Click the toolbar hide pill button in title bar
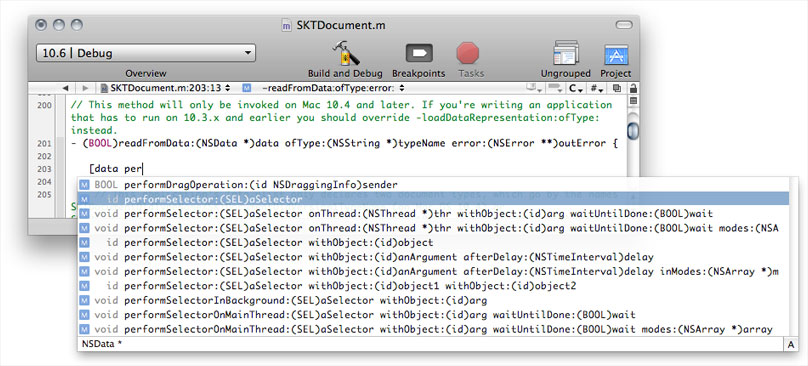 coord(624,24)
